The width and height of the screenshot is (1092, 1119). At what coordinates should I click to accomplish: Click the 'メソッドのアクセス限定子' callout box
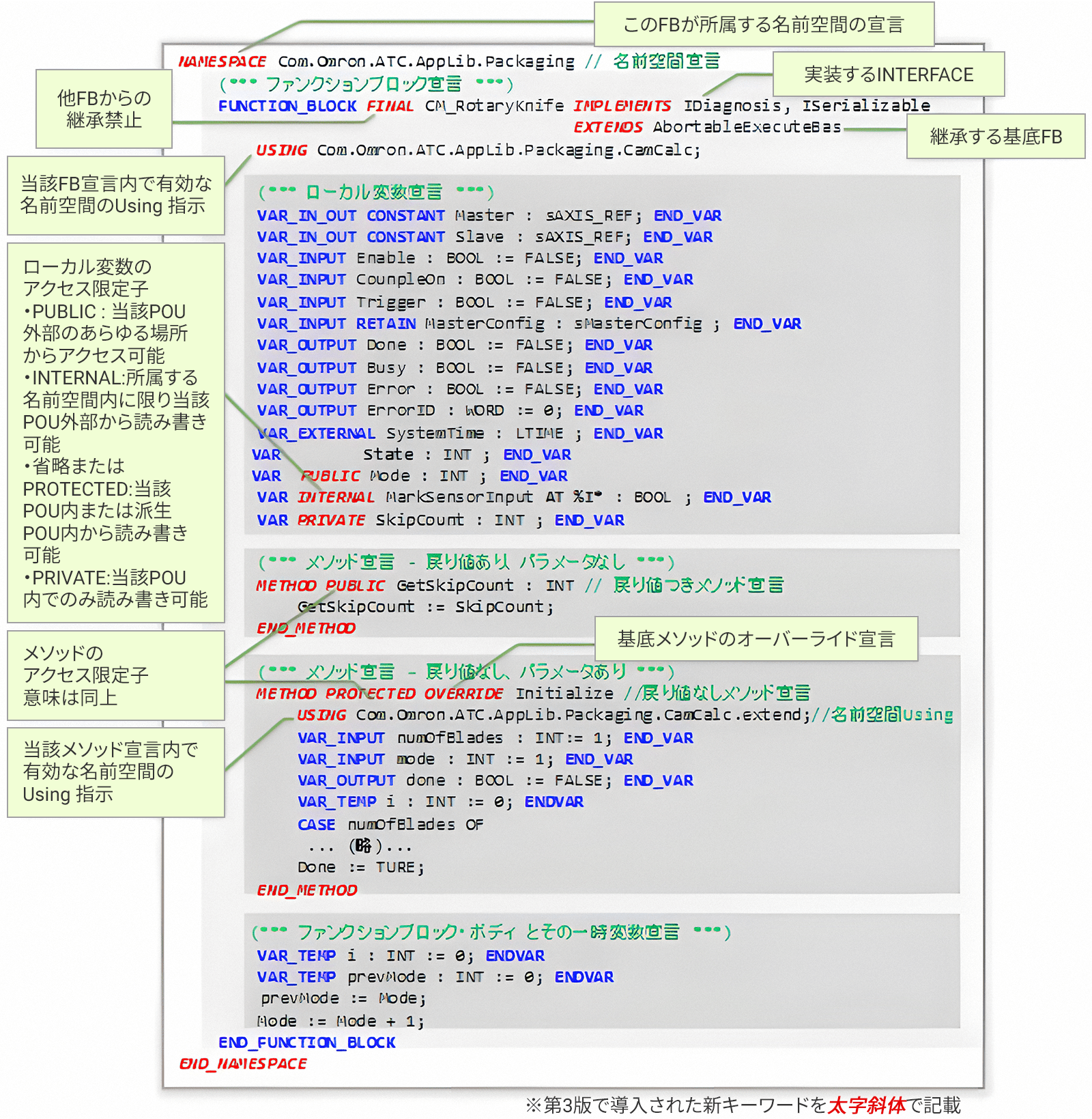[x=116, y=675]
